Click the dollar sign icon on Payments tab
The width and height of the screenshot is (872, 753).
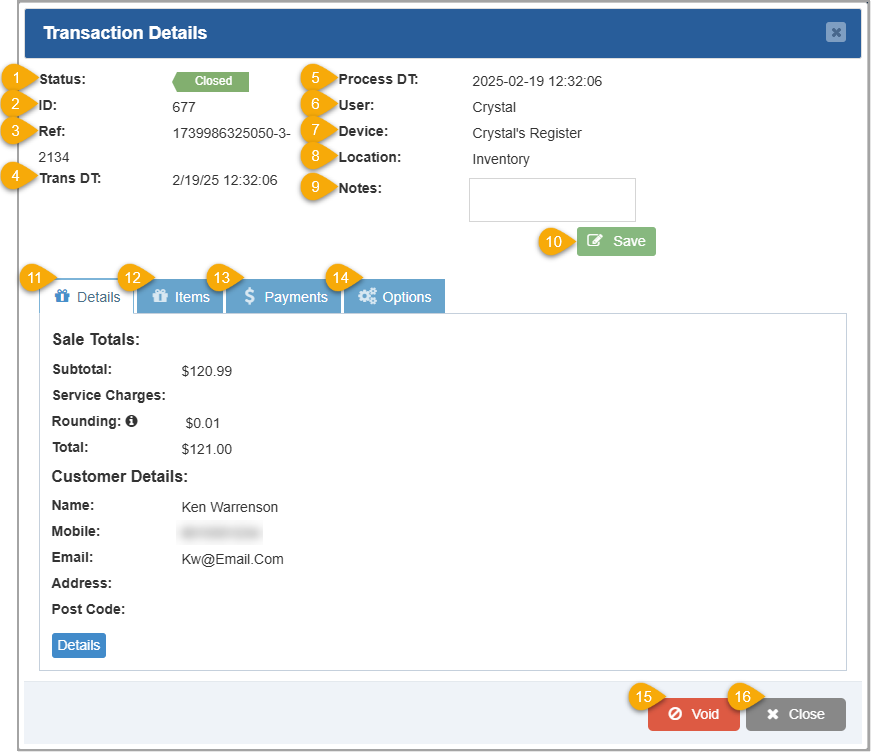[252, 296]
